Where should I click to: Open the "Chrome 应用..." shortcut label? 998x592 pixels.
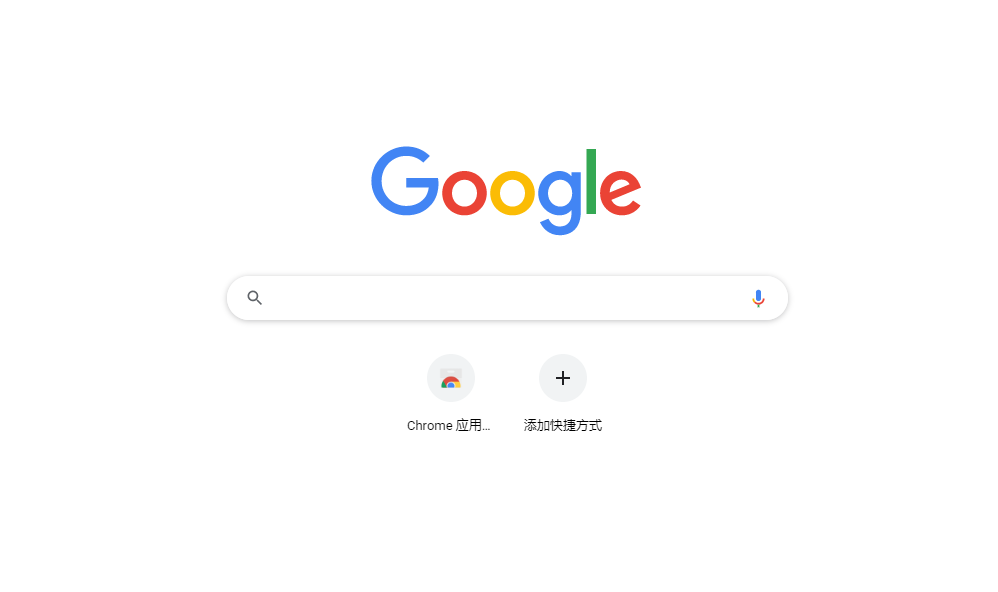tap(449, 425)
